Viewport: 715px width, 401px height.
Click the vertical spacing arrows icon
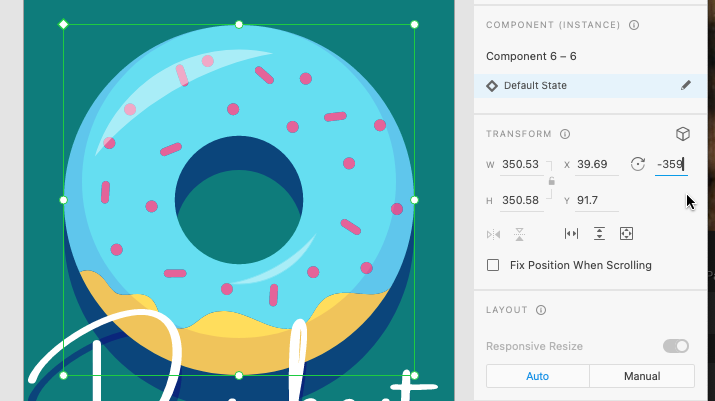point(599,234)
